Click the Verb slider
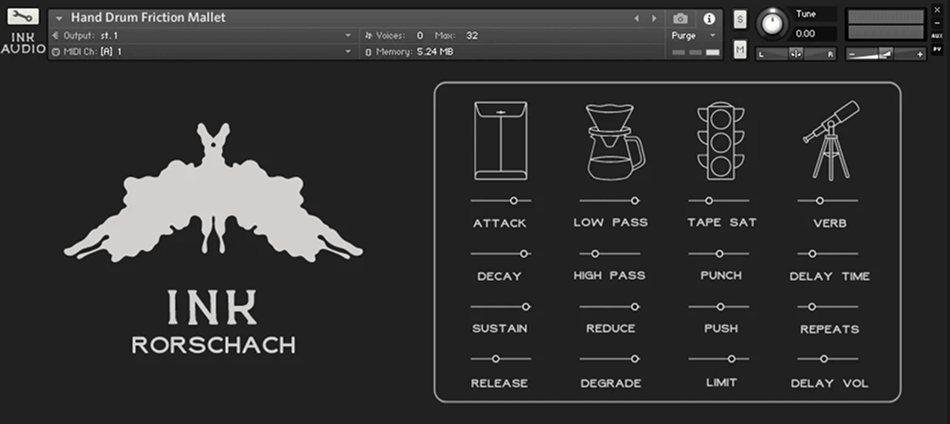The width and height of the screenshot is (950, 424). 828,200
